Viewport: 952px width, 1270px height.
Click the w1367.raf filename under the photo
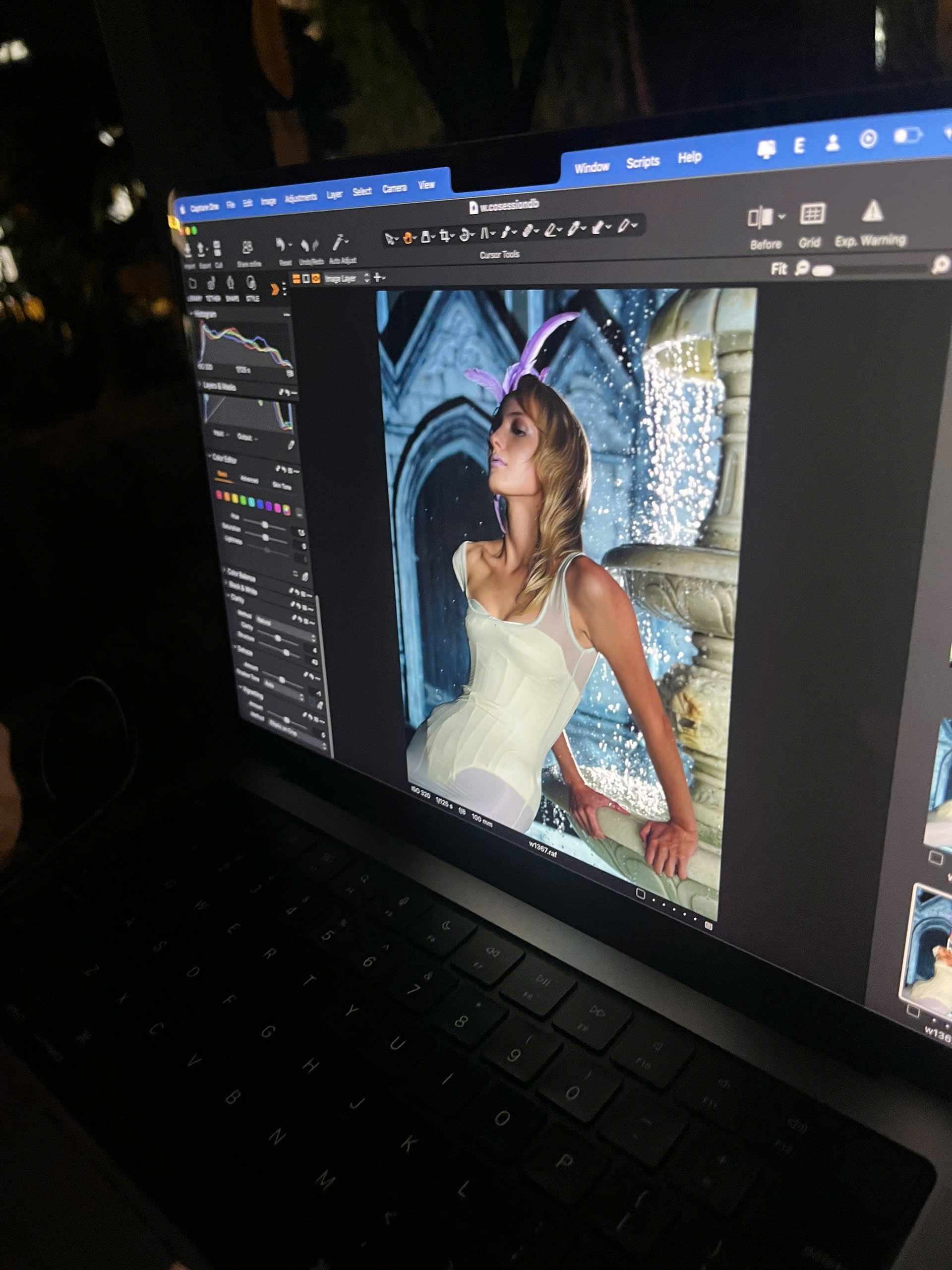click(543, 849)
